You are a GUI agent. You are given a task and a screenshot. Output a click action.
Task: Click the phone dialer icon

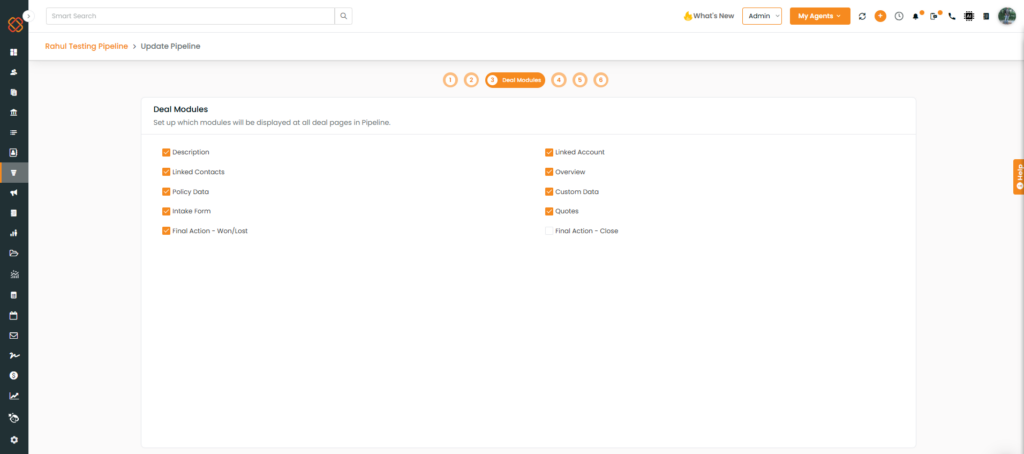click(x=951, y=16)
